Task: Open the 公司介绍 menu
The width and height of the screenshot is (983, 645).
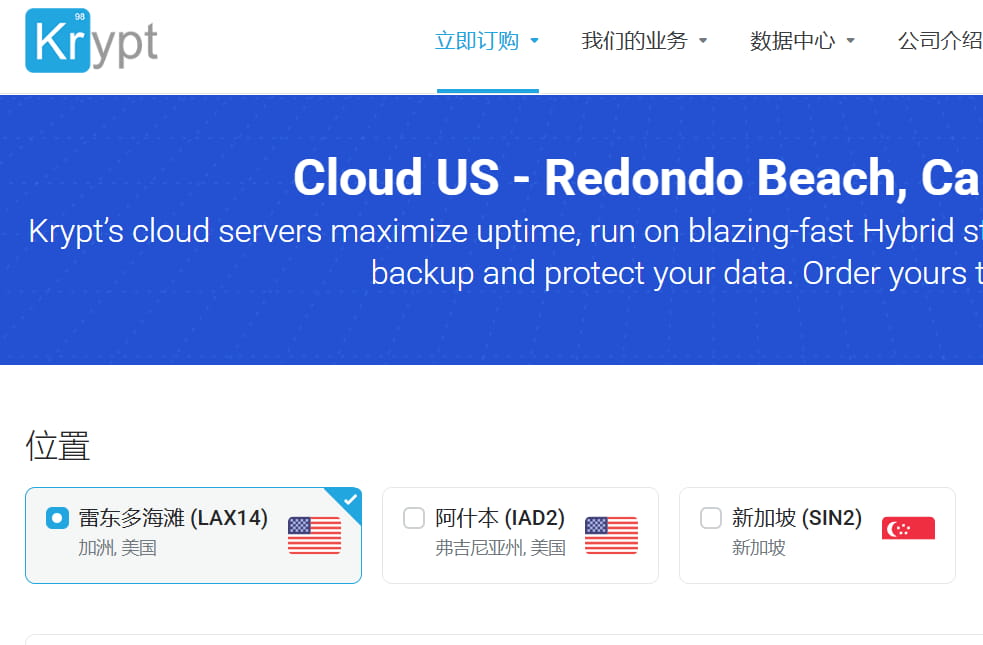Action: click(x=940, y=41)
